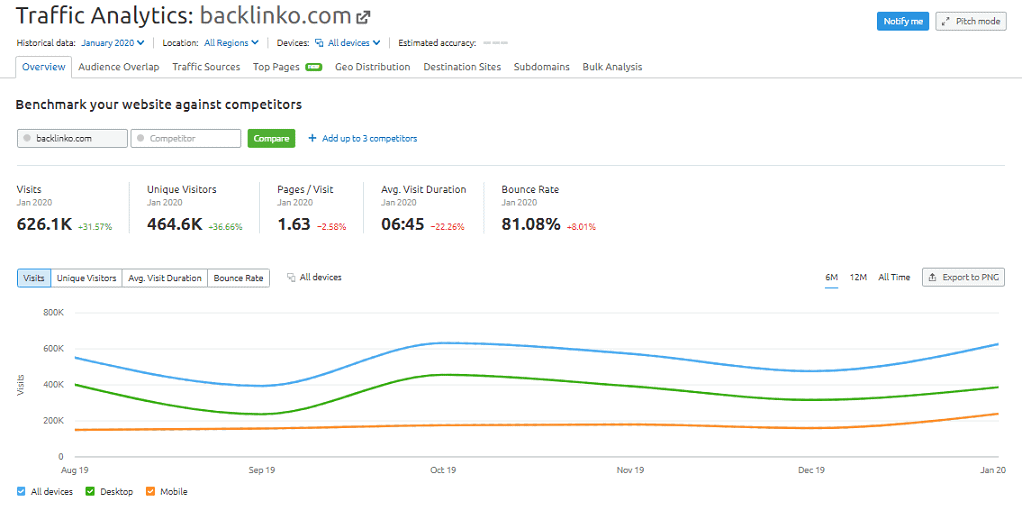
Task: Switch to the Subdomains tab
Action: (542, 66)
